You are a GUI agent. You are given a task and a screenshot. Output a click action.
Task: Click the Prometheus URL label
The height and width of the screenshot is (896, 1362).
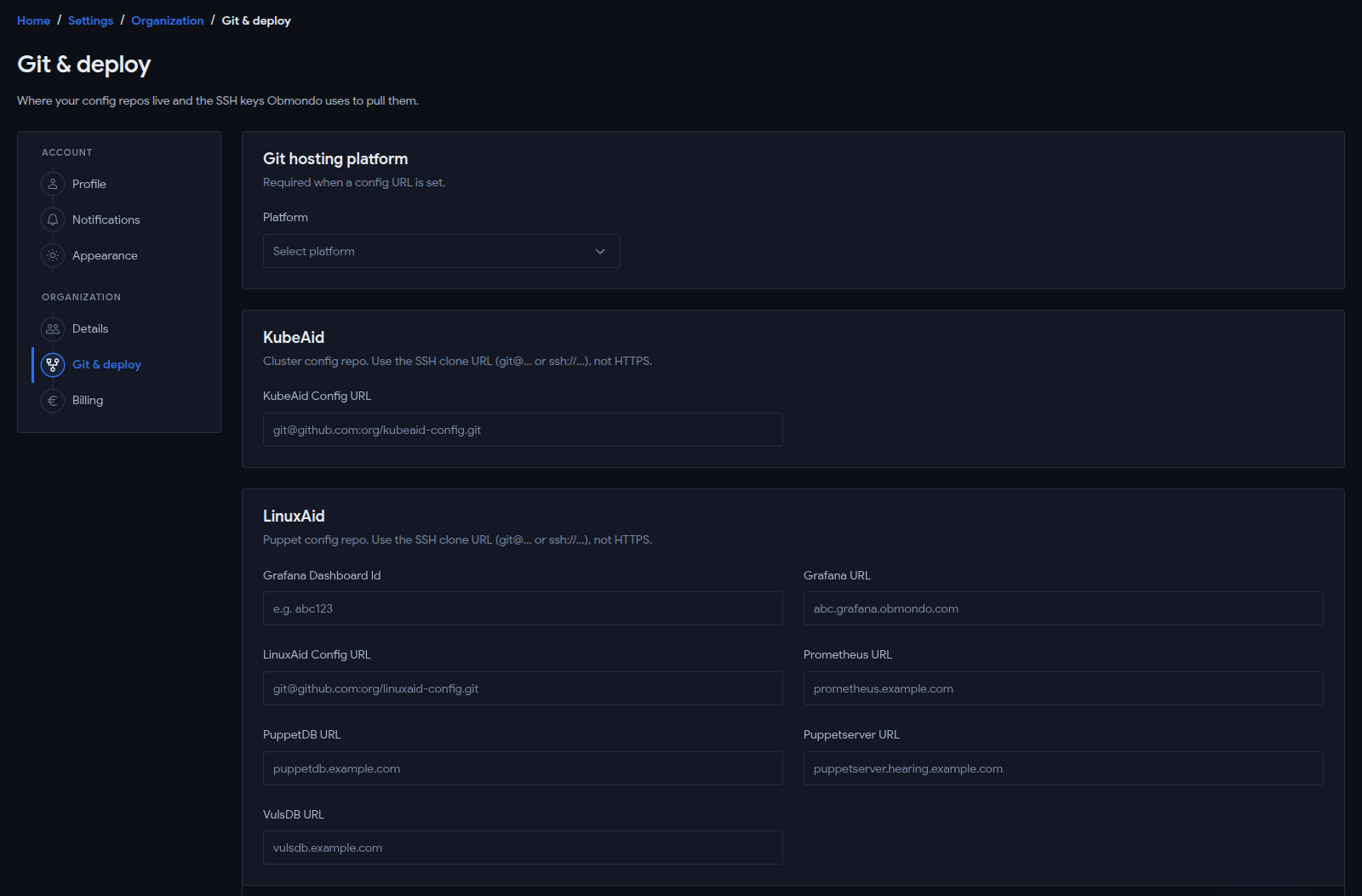pyautogui.click(x=848, y=654)
